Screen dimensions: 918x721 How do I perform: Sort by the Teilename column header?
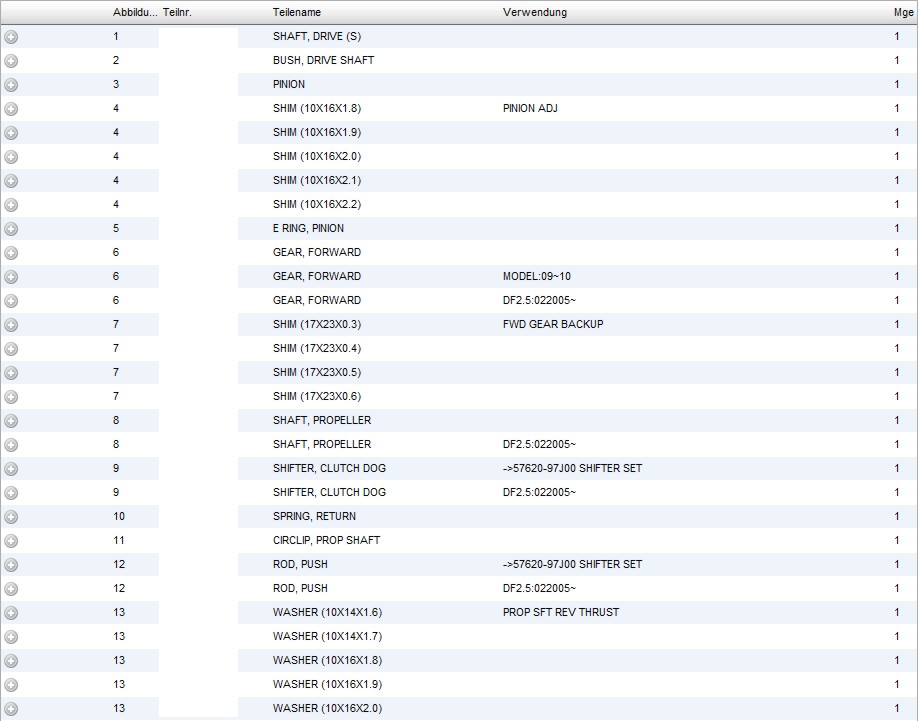pyautogui.click(x=297, y=13)
